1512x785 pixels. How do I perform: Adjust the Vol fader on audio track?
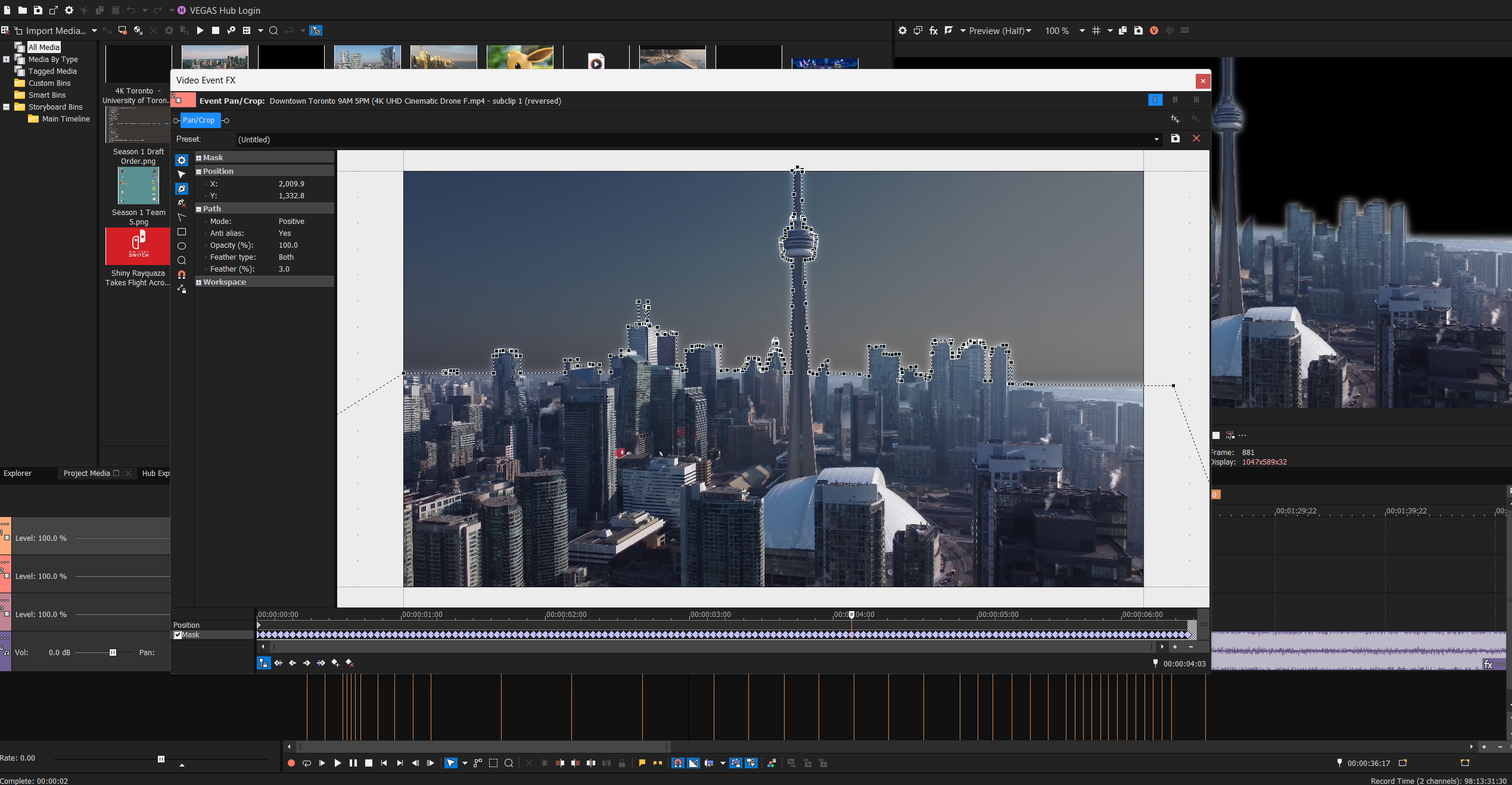pos(113,653)
